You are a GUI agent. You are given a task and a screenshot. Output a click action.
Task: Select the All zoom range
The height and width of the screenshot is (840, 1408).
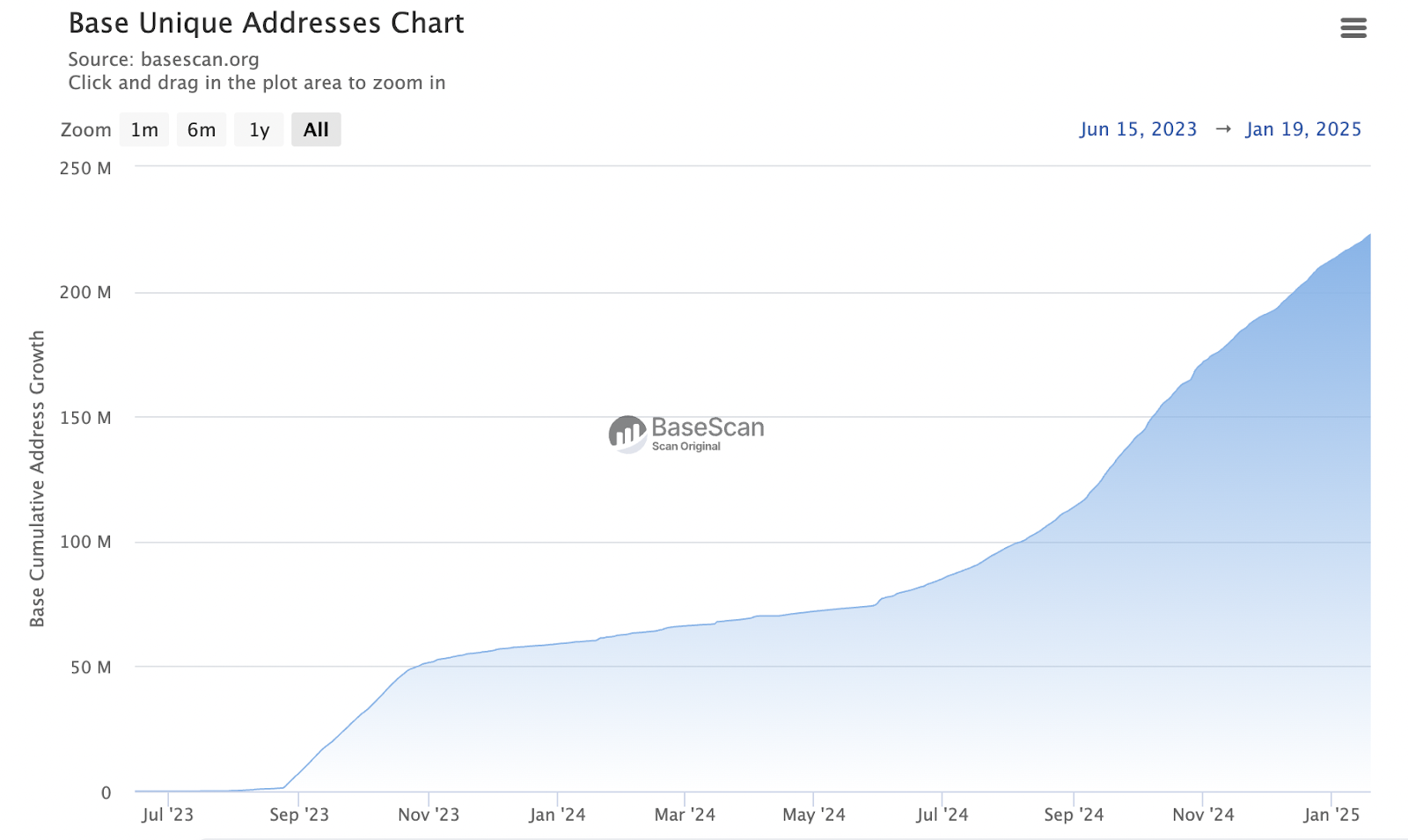(x=316, y=130)
